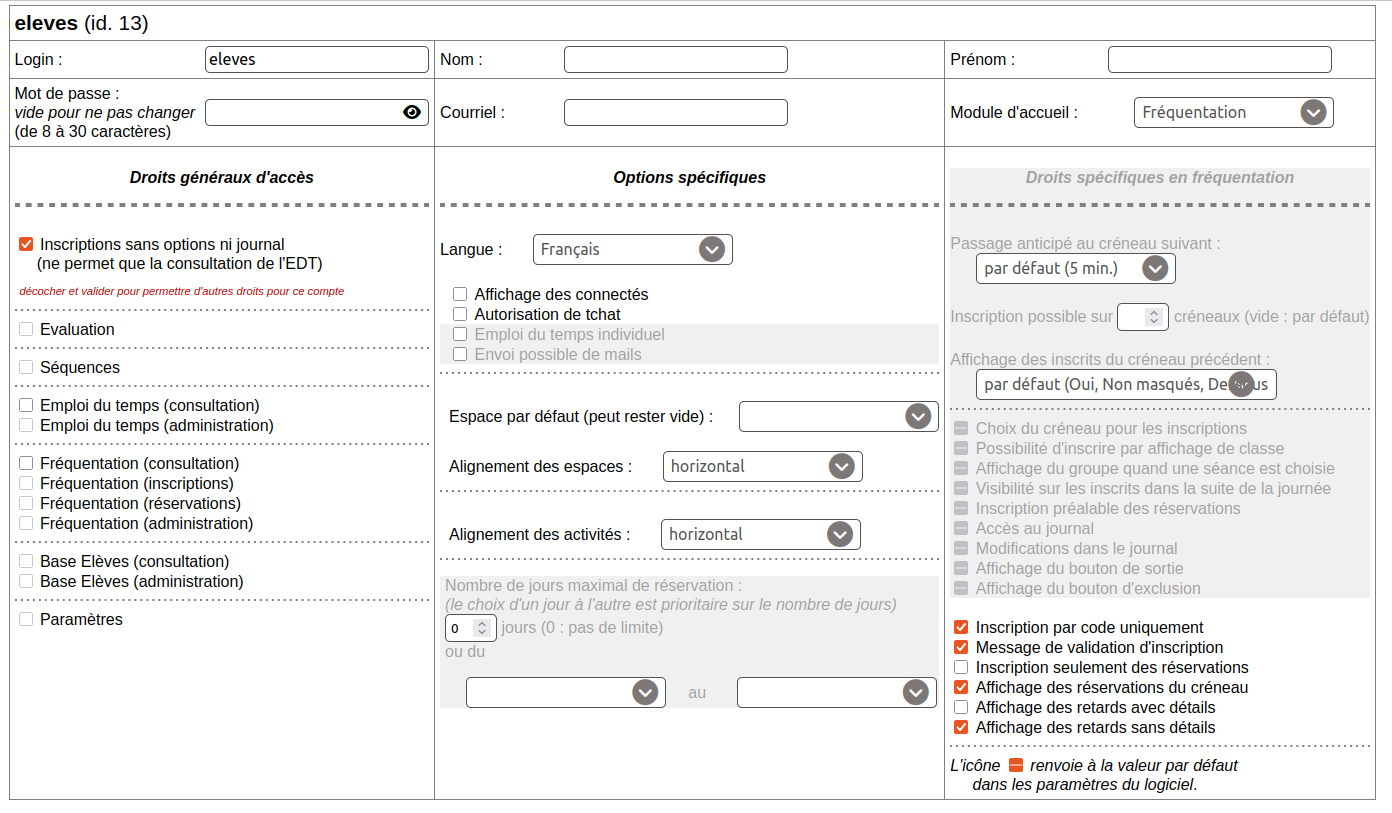Check 'Affichage des retards avec détails'
Image resolution: width=1392 pixels, height=813 pixels.
tap(961, 707)
